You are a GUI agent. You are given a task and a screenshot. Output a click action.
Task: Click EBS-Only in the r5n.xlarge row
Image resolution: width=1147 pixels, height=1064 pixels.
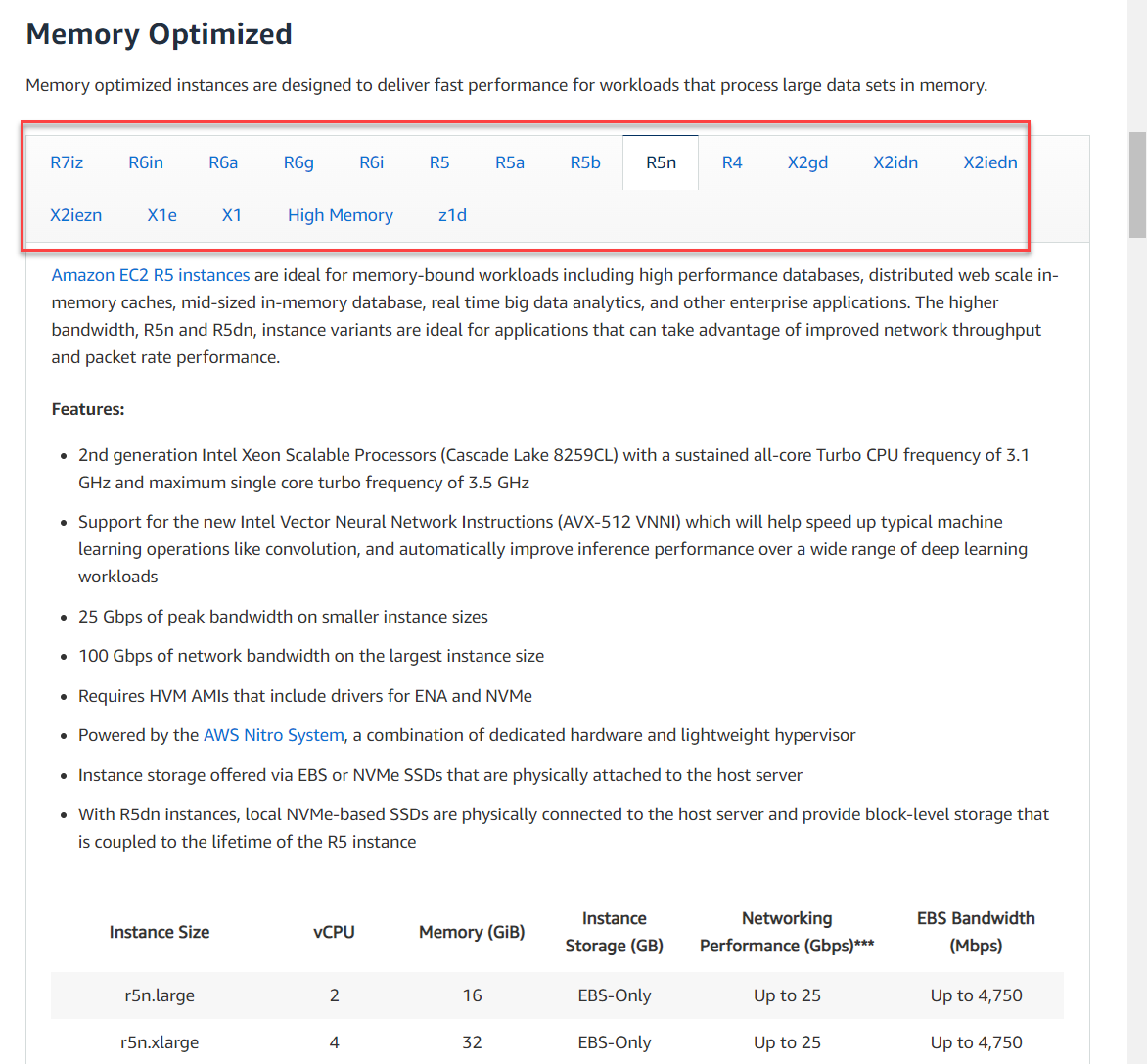pos(615,1042)
